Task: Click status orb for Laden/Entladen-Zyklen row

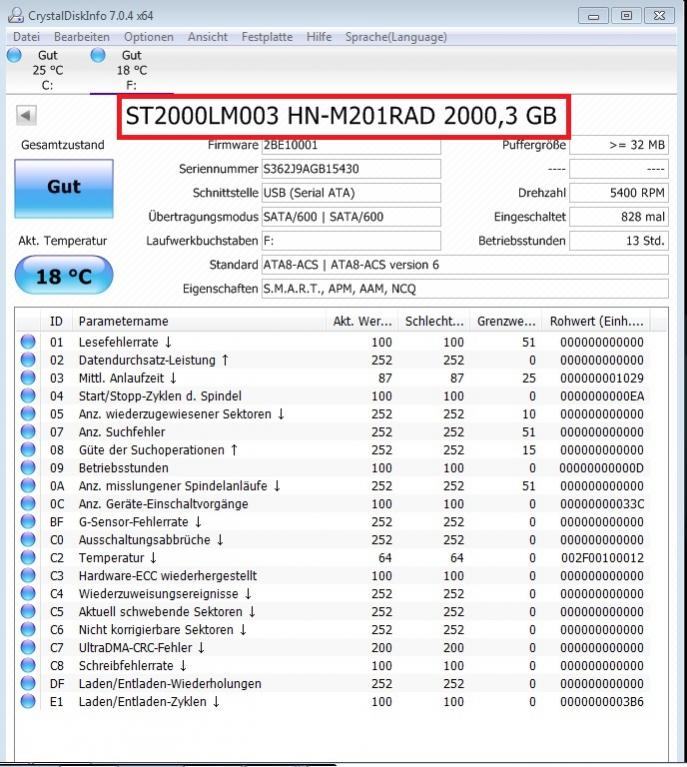Action: pos(28,701)
